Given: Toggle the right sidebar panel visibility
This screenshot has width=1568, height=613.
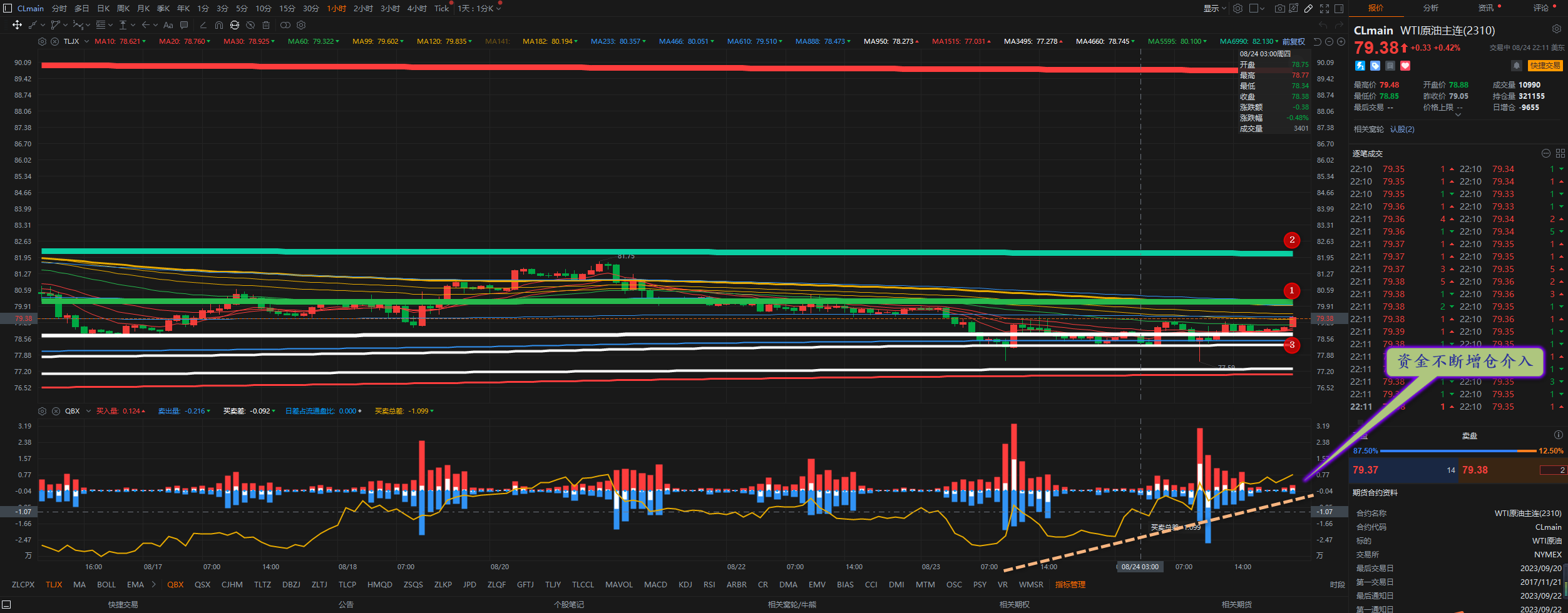Looking at the screenshot, I should (x=1339, y=8).
